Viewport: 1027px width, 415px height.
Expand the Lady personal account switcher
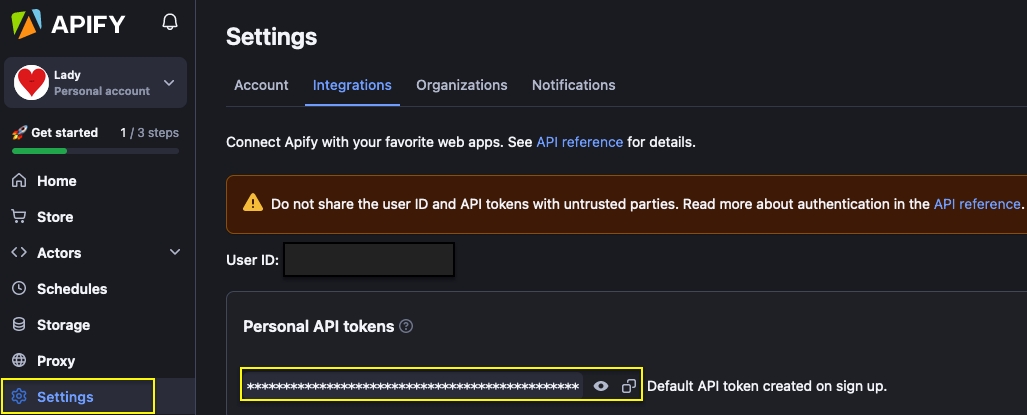point(168,83)
